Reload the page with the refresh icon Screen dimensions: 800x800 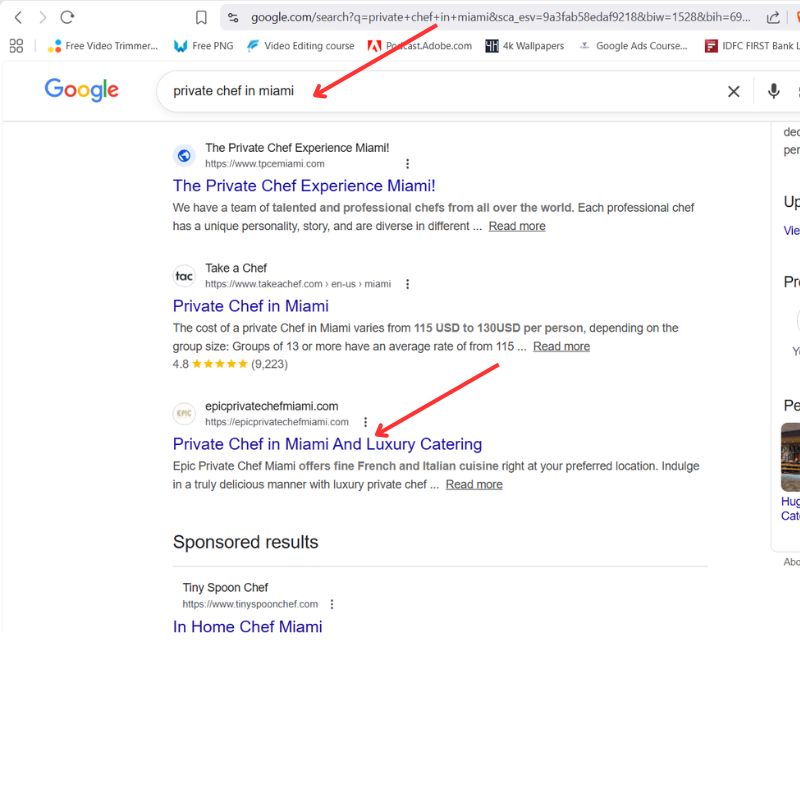click(67, 17)
